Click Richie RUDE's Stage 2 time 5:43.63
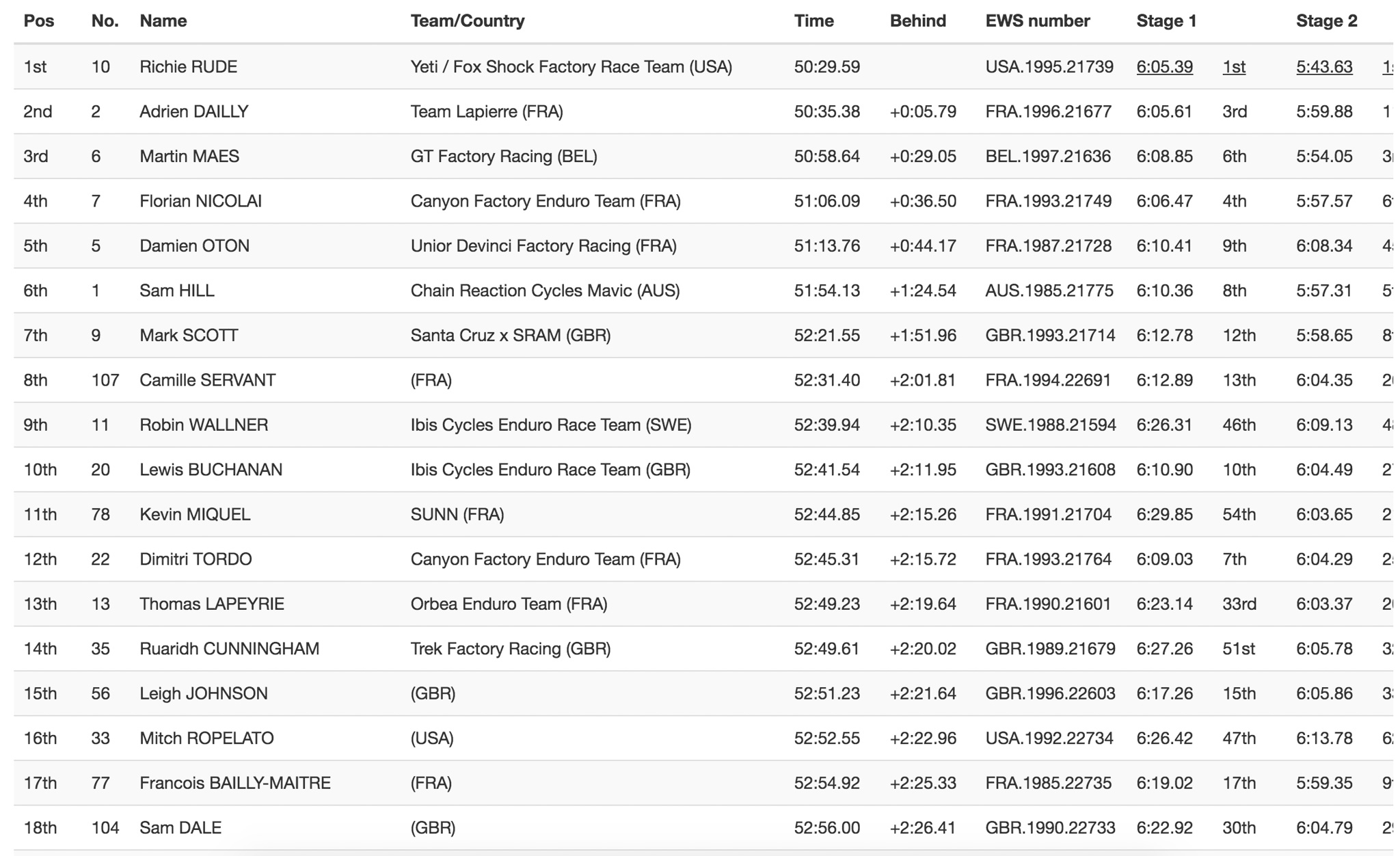This screenshot has width=1400, height=856. click(1323, 67)
